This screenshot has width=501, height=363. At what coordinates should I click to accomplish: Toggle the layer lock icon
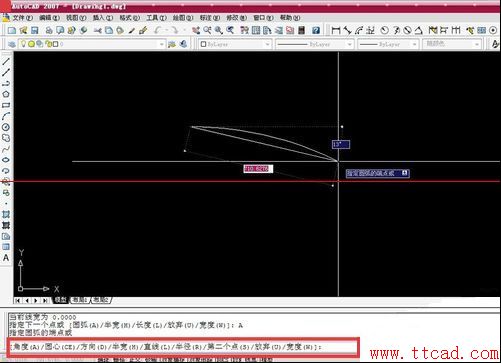(x=48, y=44)
